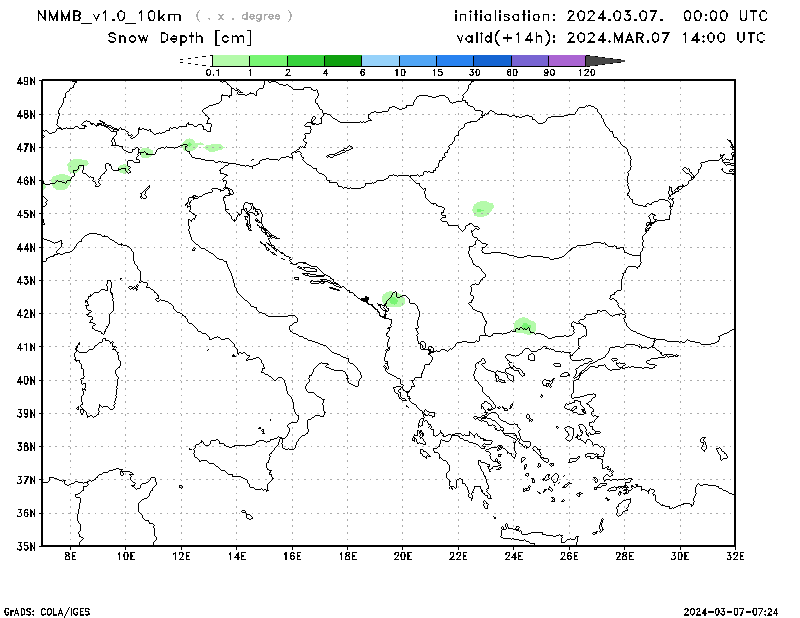
Task: Click the 2024-03-07-07:24 timestamp at bottom right
Action: pos(729,610)
